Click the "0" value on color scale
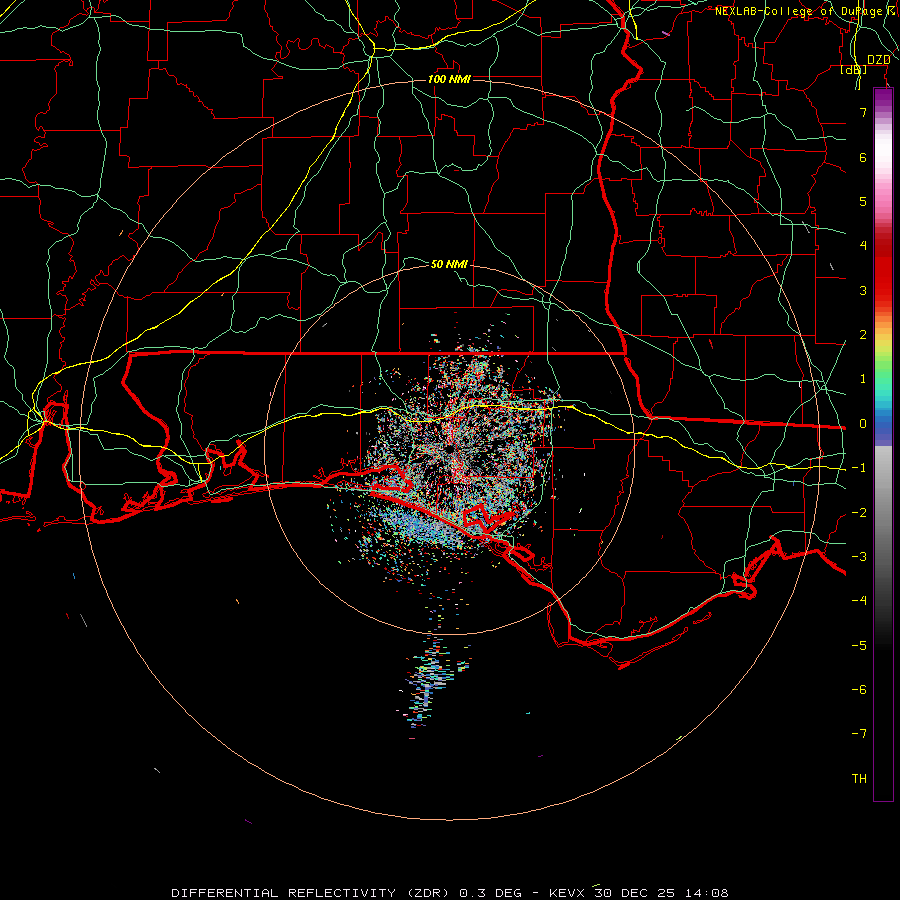900x900 pixels. coord(863,424)
